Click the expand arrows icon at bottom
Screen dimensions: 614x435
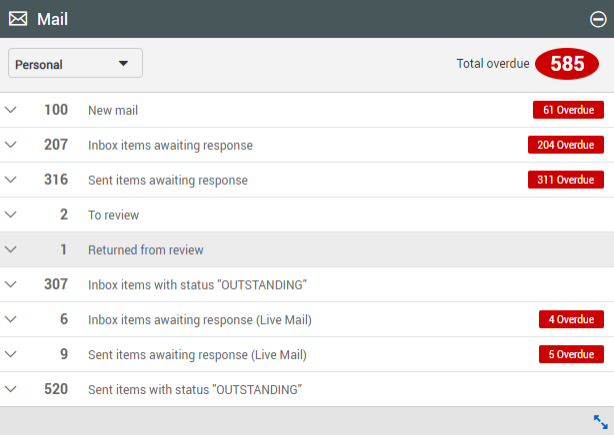click(x=601, y=422)
